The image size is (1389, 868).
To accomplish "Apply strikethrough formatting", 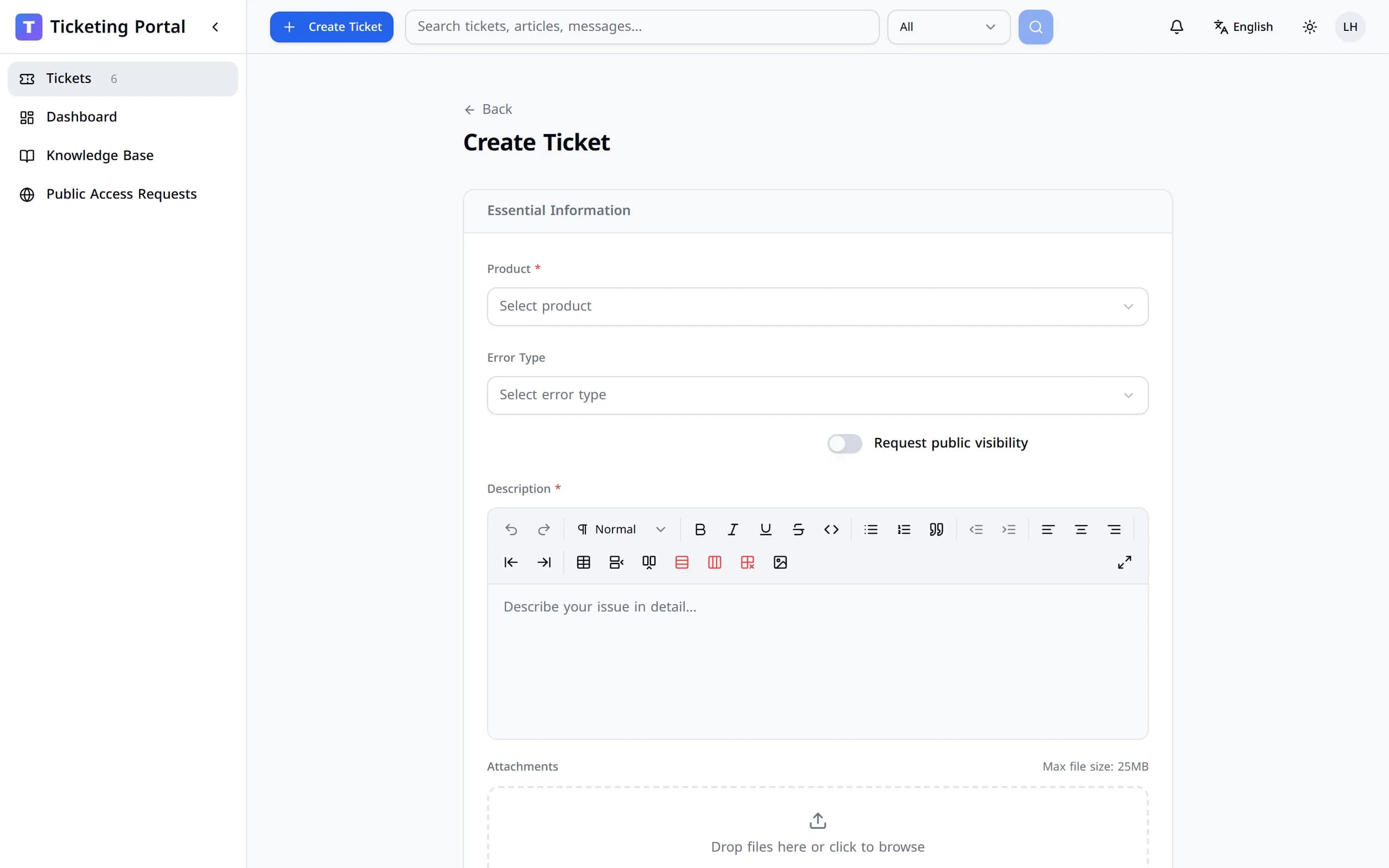I will (x=798, y=529).
